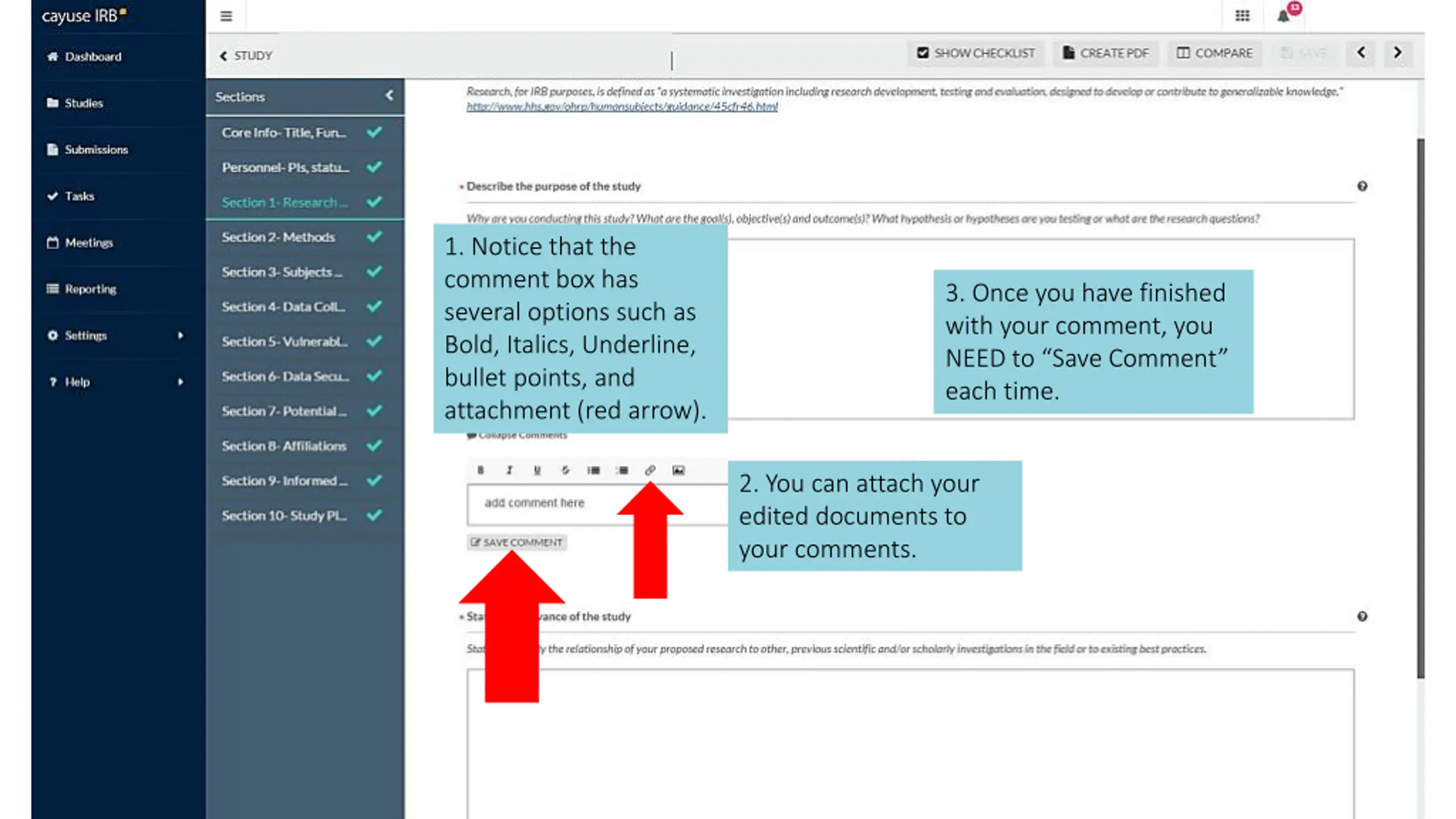This screenshot has width=1456, height=819.
Task: Go back to STUDY
Action: (246, 56)
